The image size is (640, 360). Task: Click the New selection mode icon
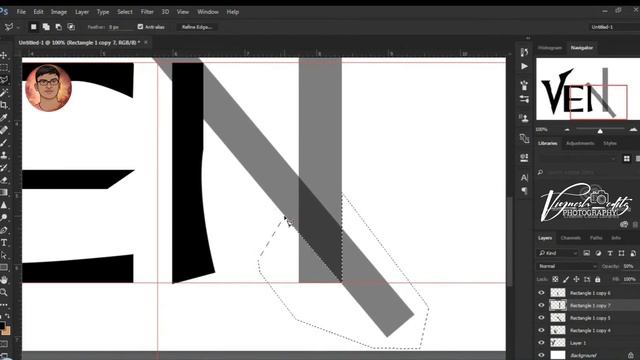33,27
